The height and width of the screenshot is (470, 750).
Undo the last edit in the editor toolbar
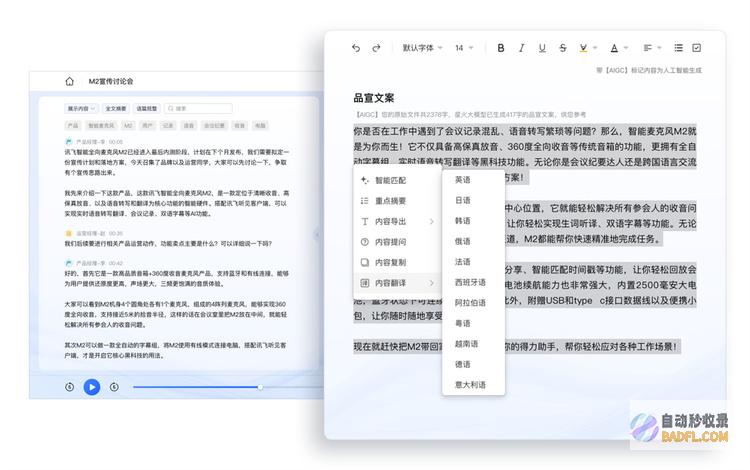pos(356,48)
